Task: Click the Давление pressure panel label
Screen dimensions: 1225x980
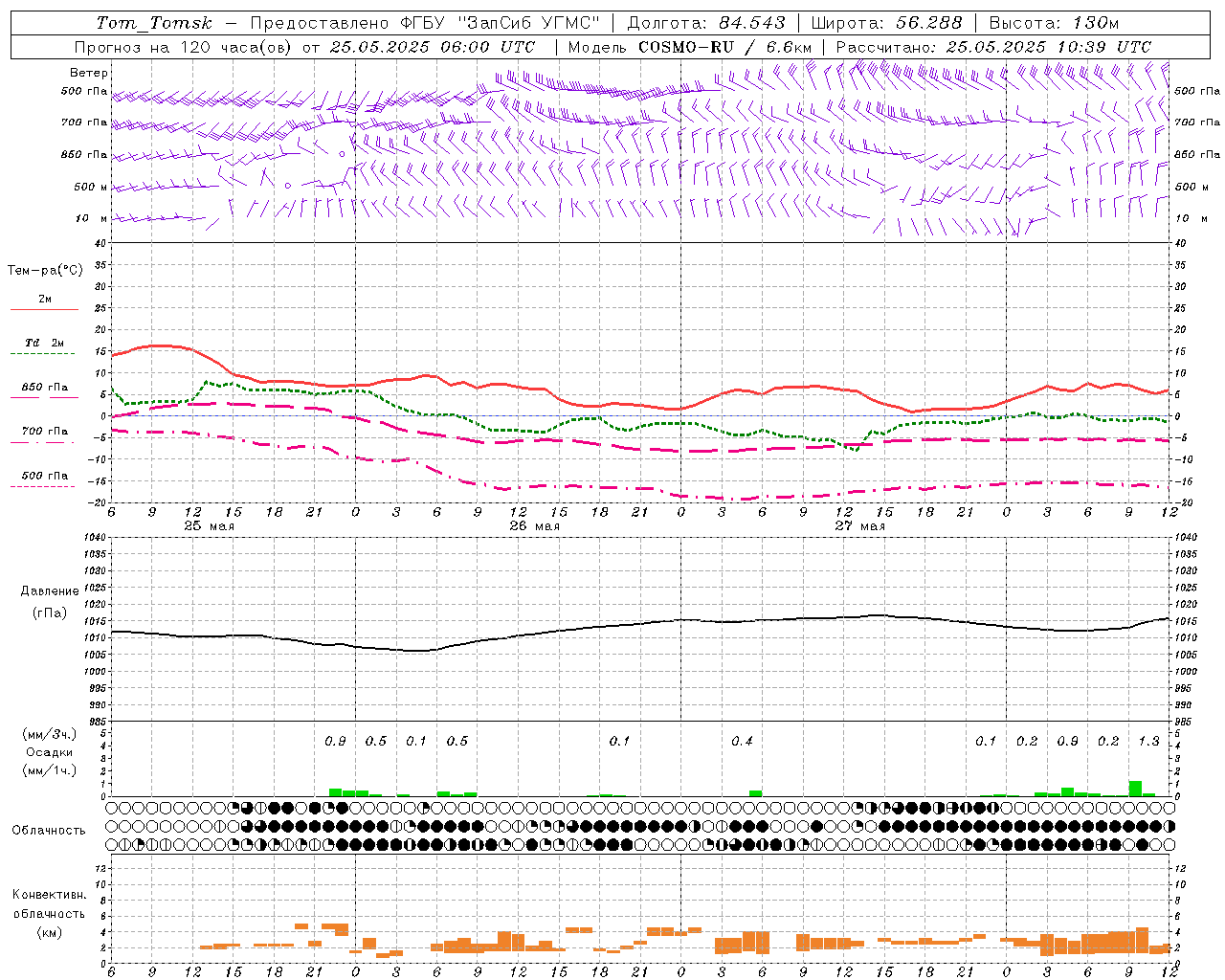Action: tap(49, 591)
